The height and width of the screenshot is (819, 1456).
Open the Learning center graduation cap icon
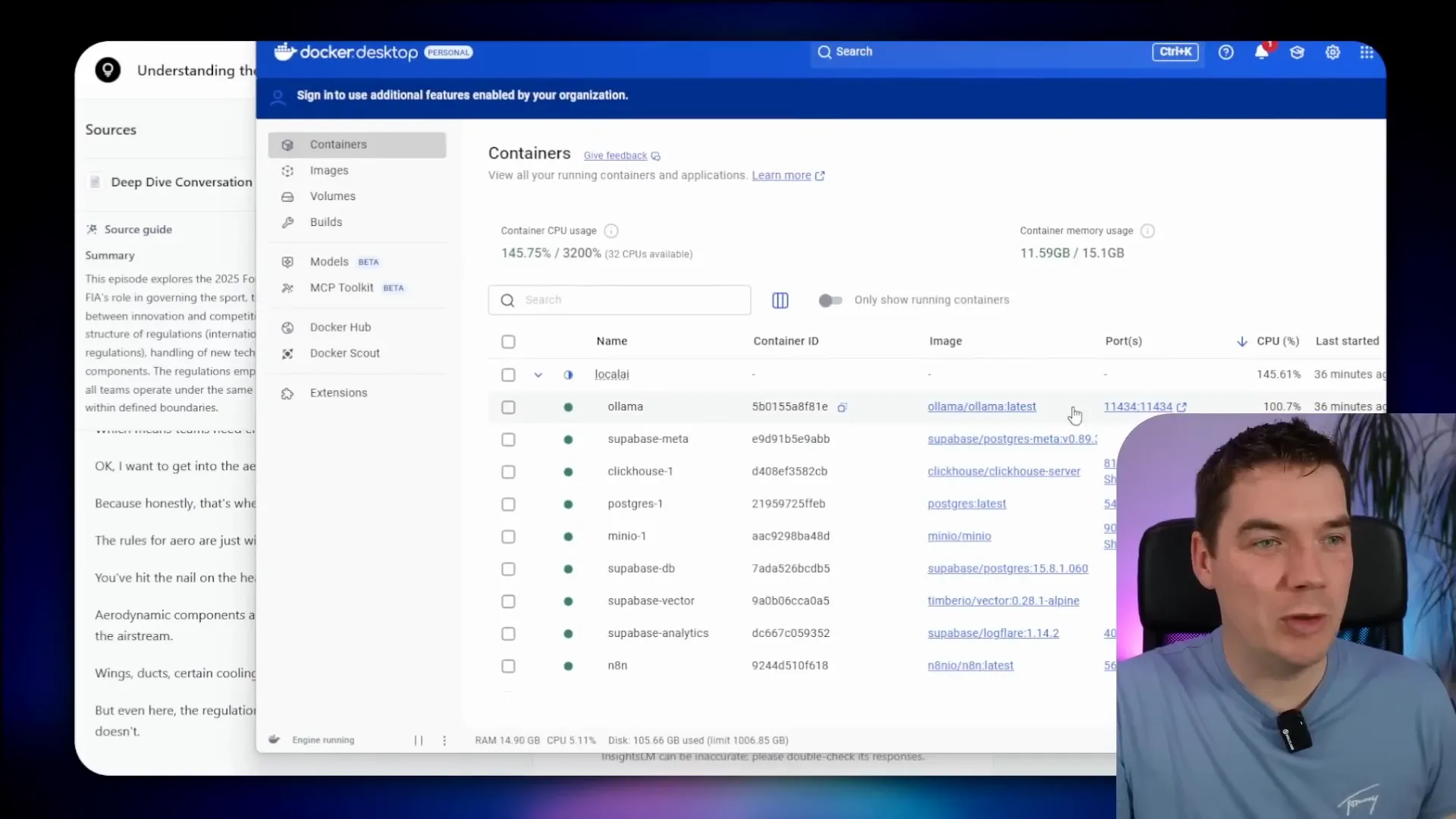point(1297,52)
